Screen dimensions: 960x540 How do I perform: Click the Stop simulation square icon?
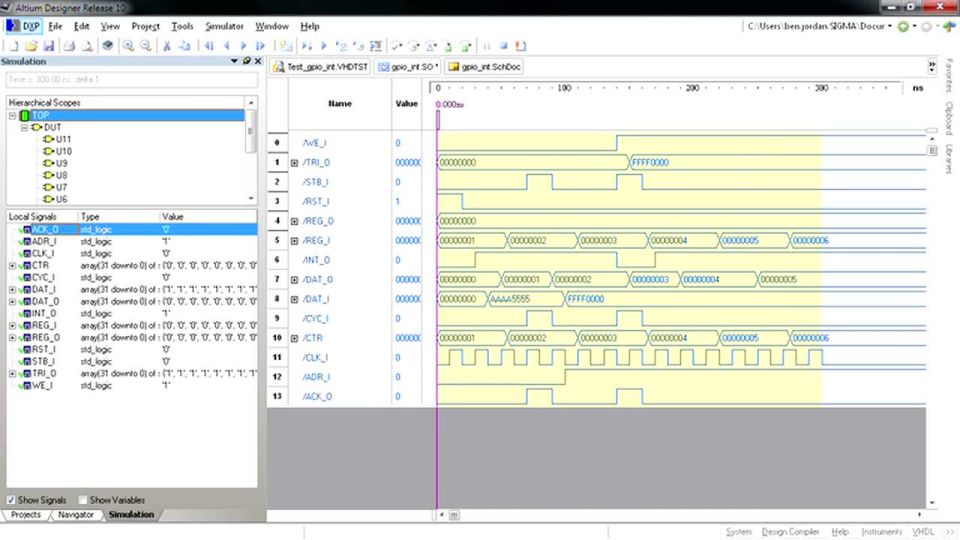coord(503,46)
